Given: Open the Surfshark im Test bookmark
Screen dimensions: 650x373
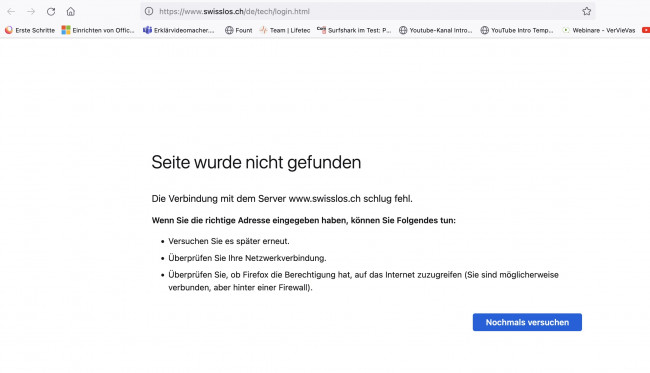Looking at the screenshot, I should [354, 30].
